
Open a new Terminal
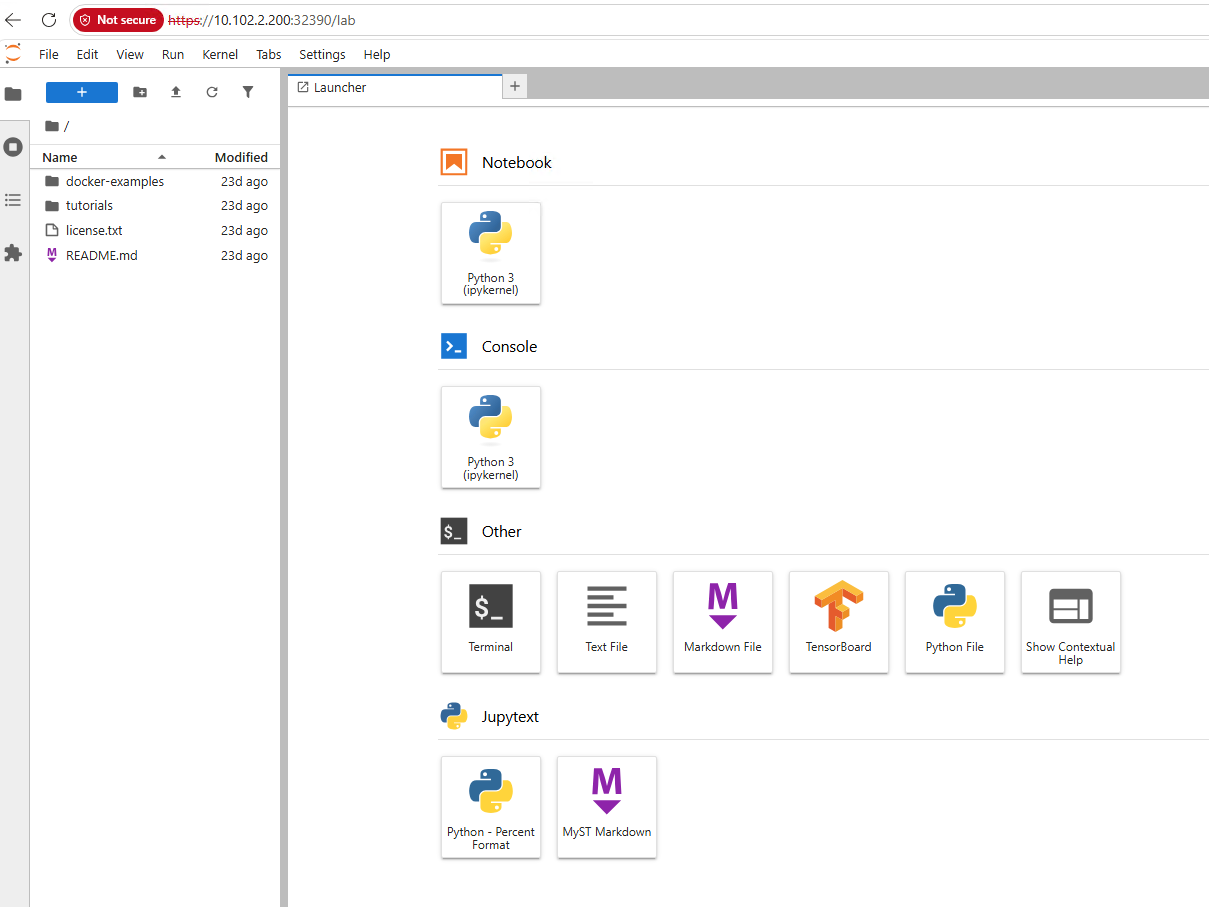[491, 622]
